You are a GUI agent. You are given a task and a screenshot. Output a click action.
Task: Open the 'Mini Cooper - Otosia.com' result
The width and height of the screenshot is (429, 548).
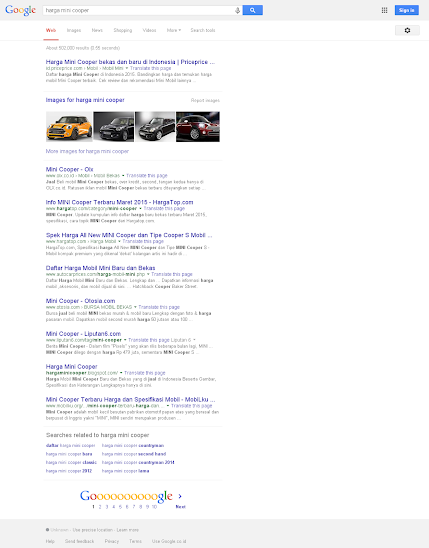[80, 301]
